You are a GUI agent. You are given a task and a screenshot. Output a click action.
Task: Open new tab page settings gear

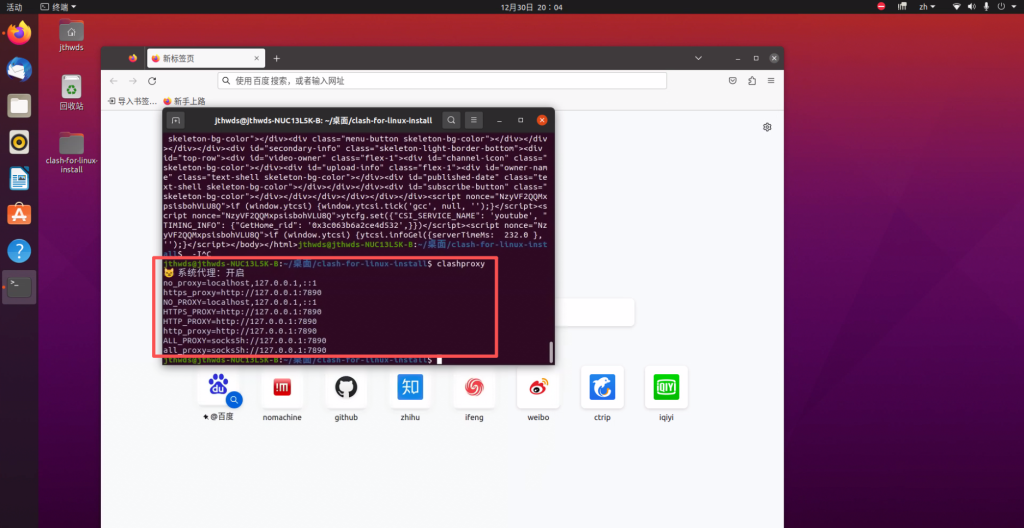pyautogui.click(x=767, y=127)
